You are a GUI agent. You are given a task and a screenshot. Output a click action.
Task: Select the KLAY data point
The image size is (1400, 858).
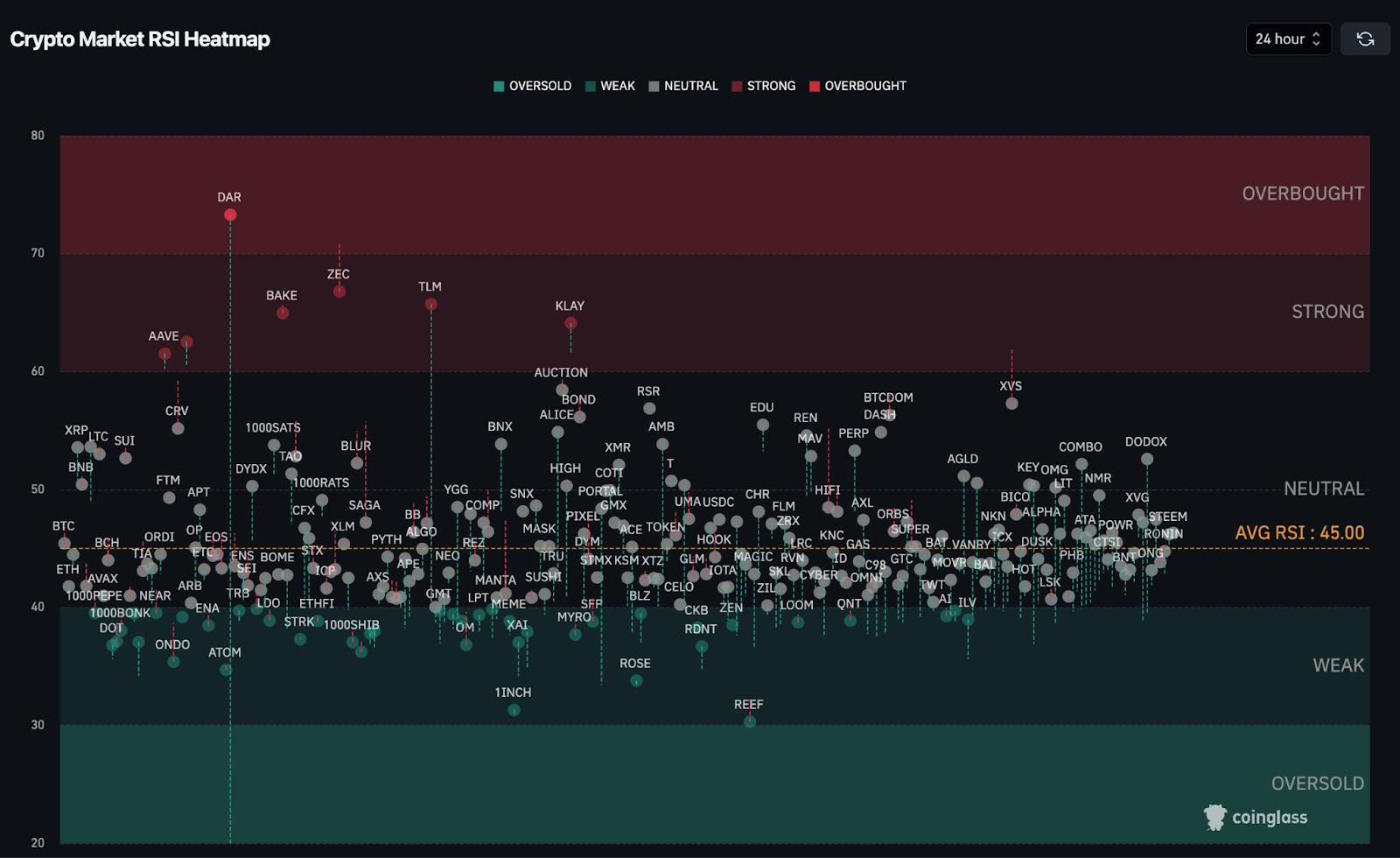click(x=570, y=323)
